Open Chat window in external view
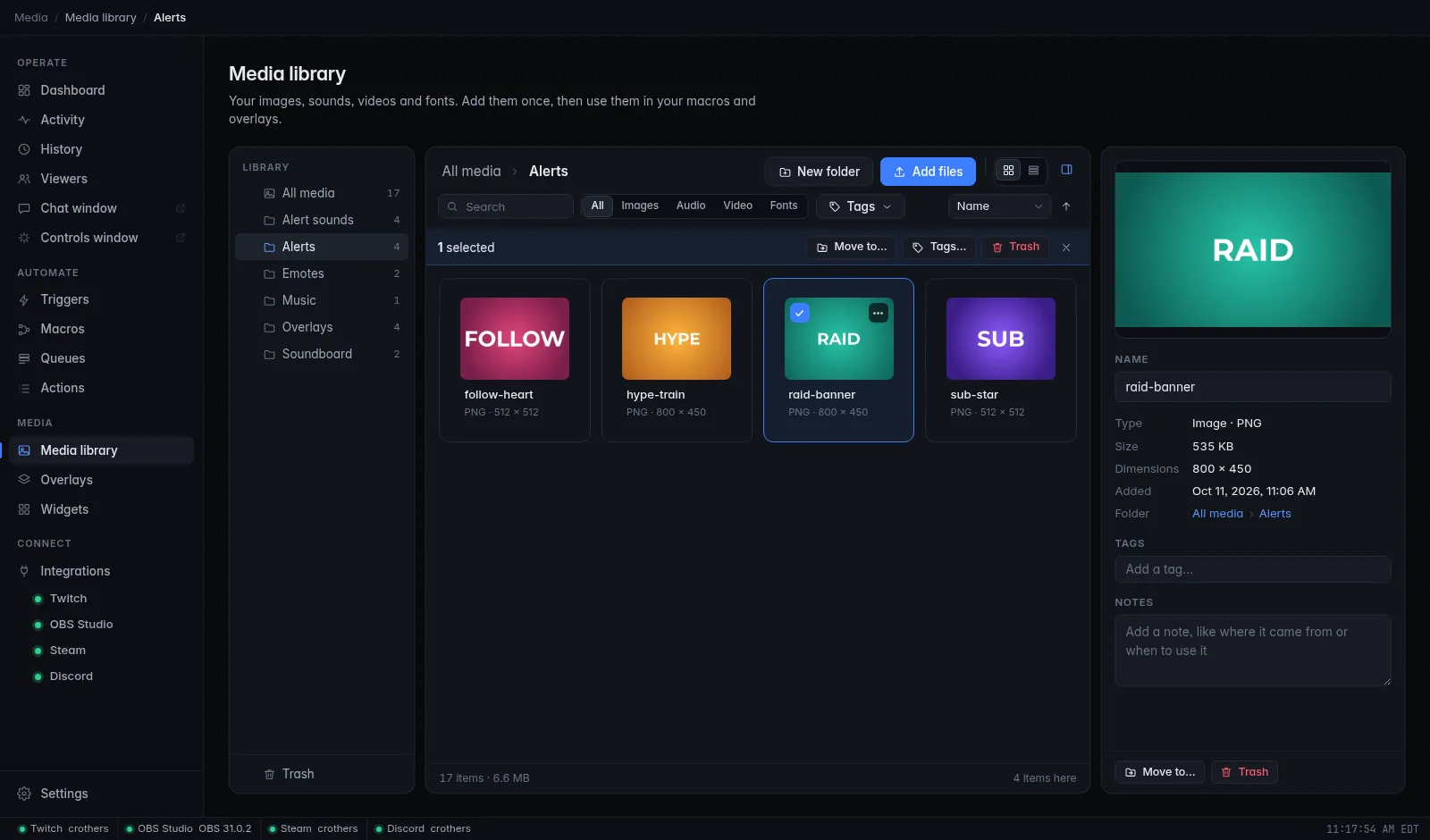The image size is (1430, 840). pyautogui.click(x=180, y=208)
